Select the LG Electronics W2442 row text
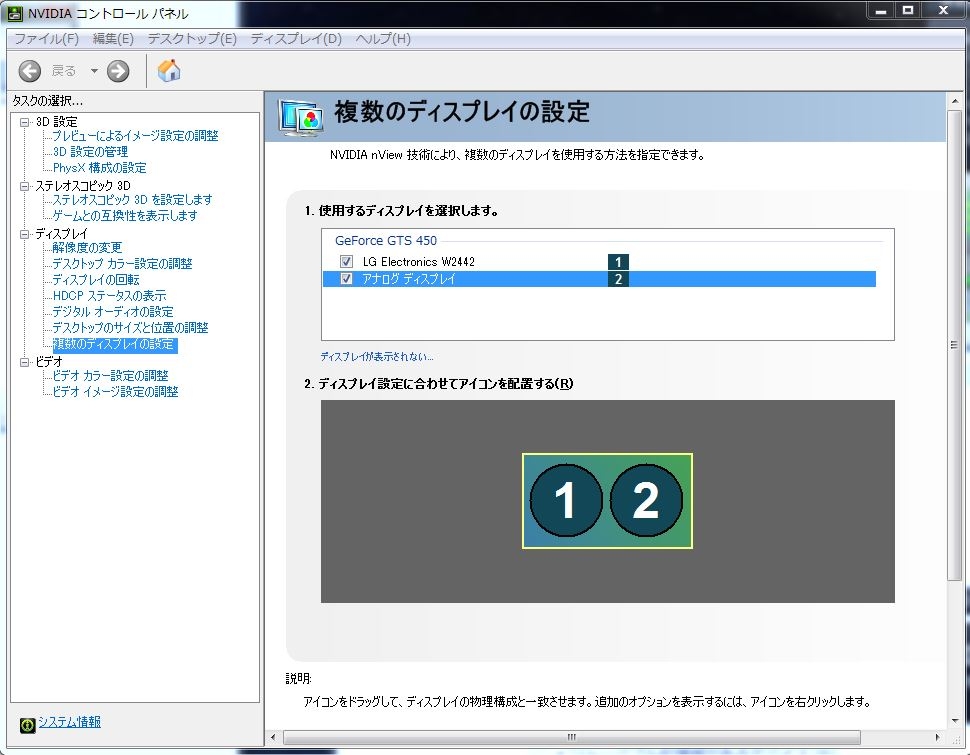Screen dimensions: 970x755 point(419,262)
